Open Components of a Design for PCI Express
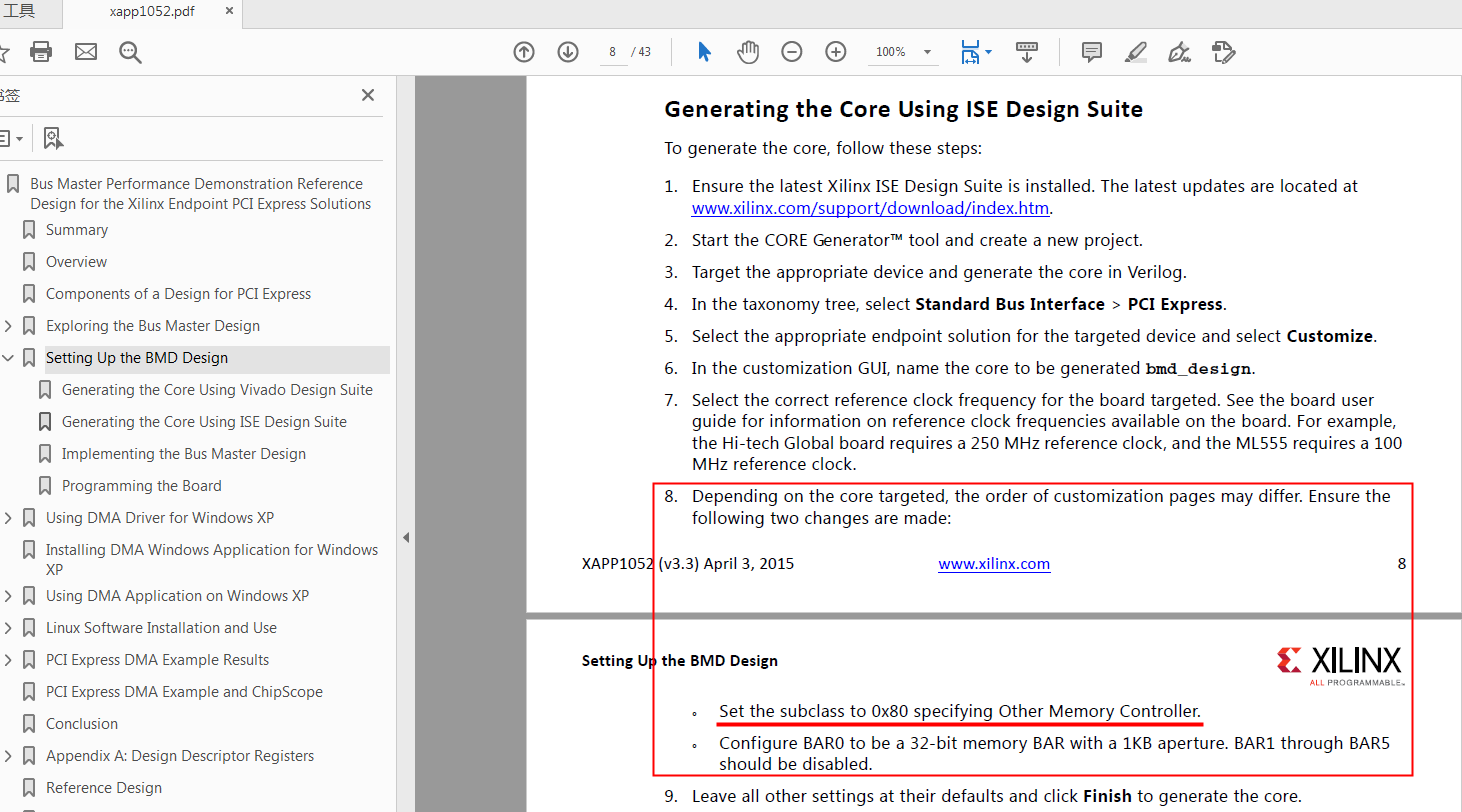This screenshot has width=1462, height=812. (x=178, y=294)
